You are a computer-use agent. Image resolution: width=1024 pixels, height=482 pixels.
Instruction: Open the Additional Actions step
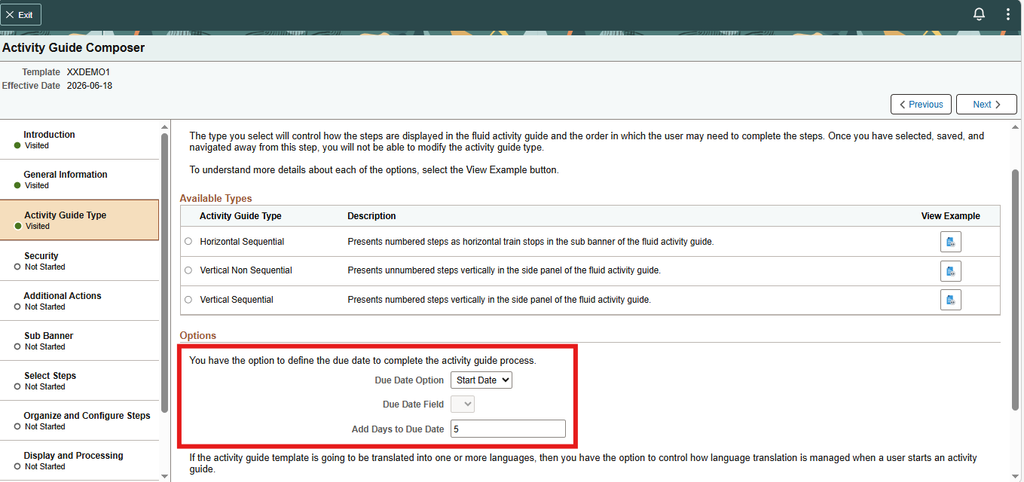pos(80,300)
